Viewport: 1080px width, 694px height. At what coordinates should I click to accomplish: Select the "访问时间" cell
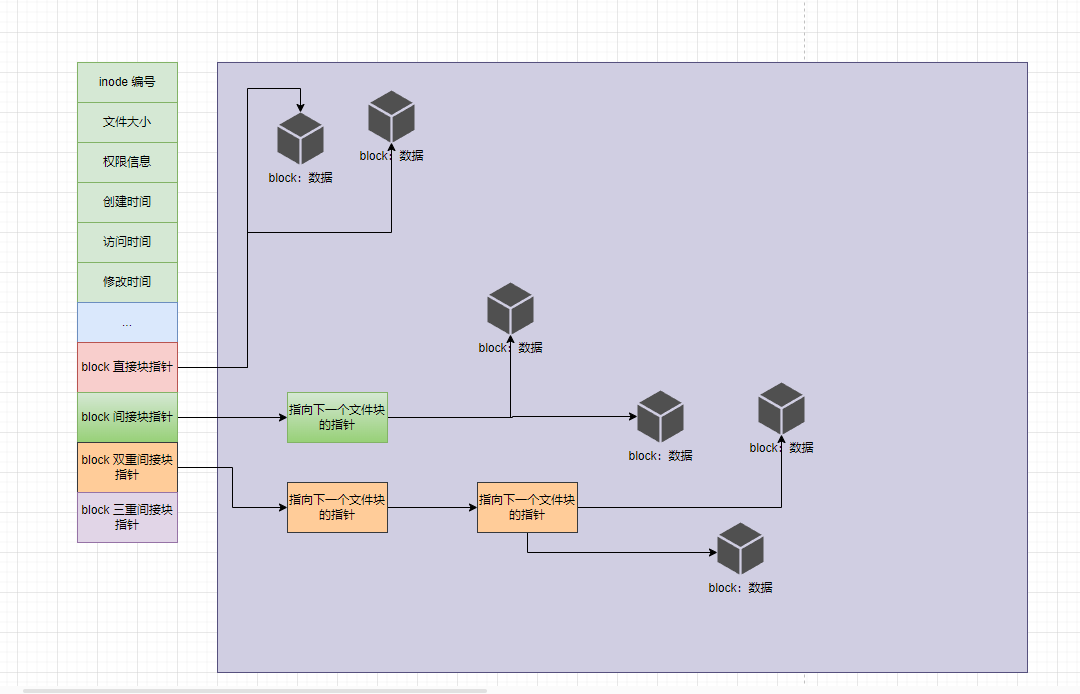pyautogui.click(x=127, y=242)
